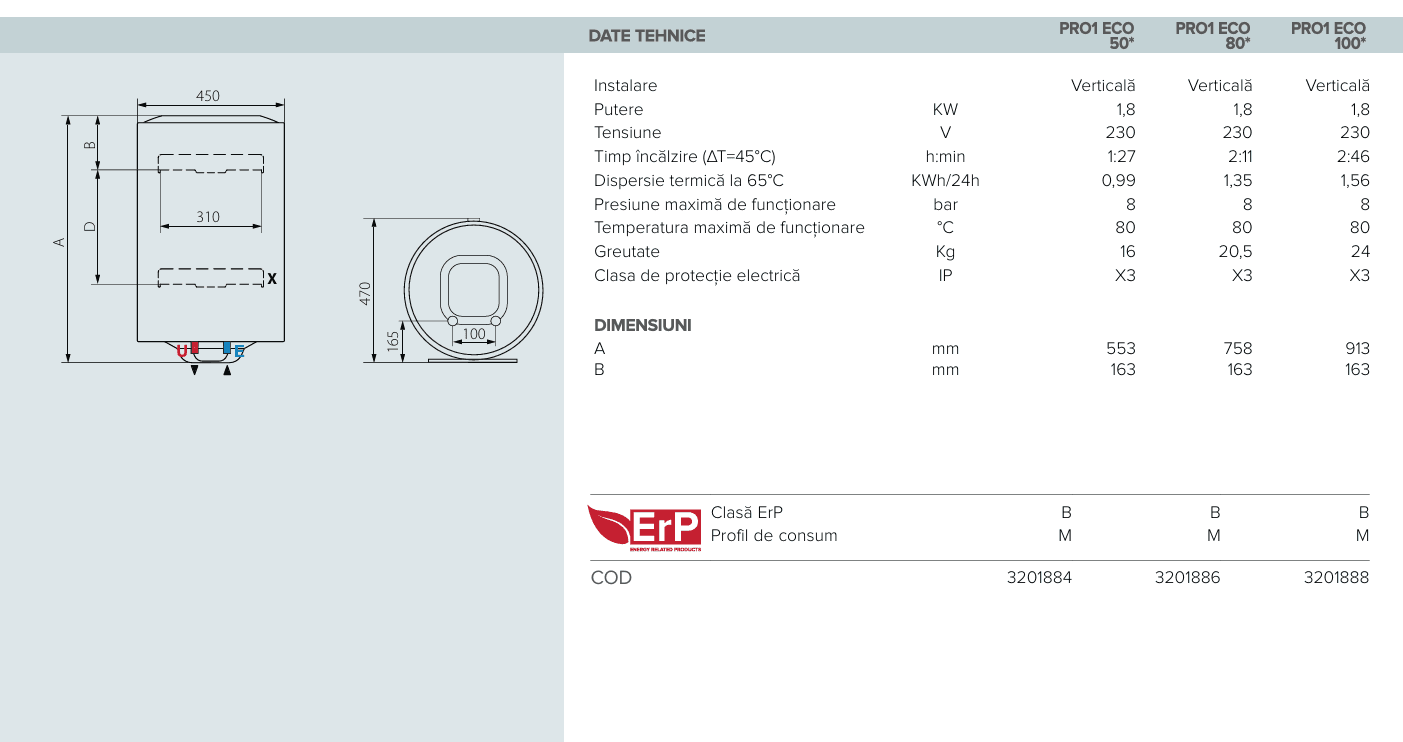Click the DATE TEHNICE header
The height and width of the screenshot is (742, 1403).
647,36
